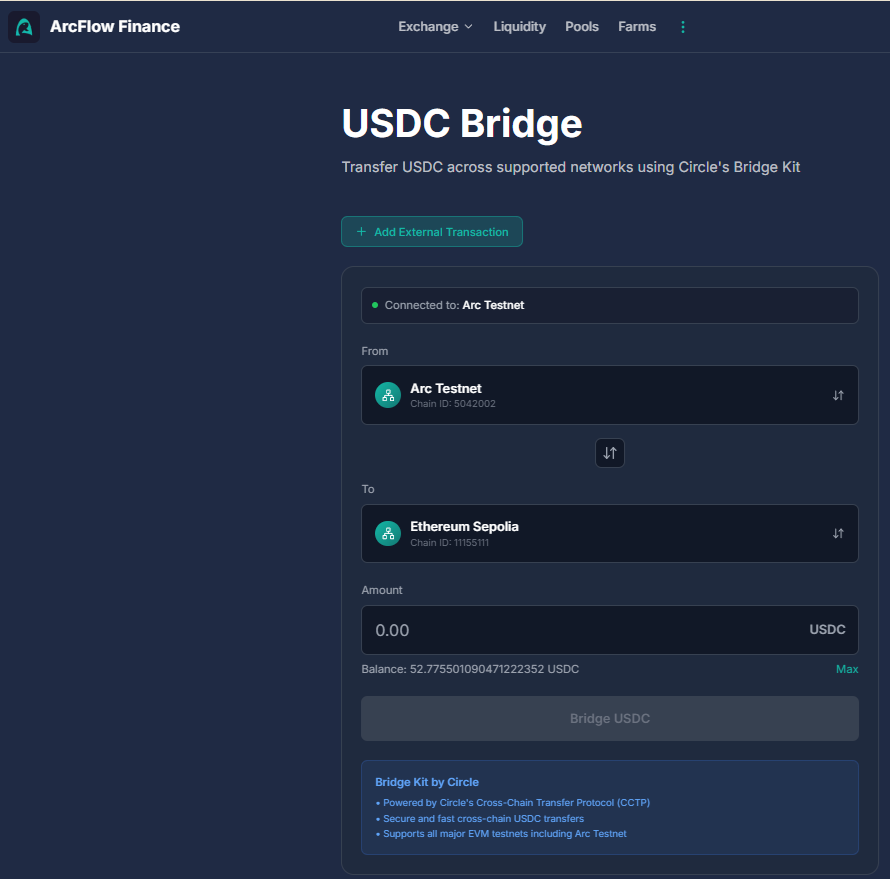Click the 'Transfer USDC across supported networks' subtitle
The image size is (890, 879).
tap(570, 167)
